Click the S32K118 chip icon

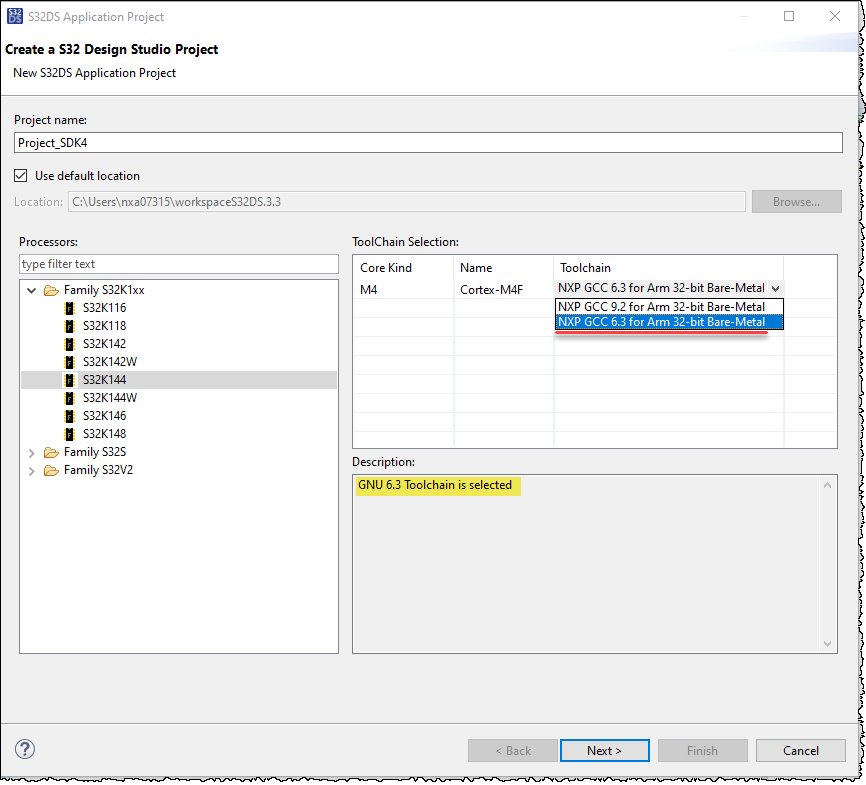(x=70, y=326)
